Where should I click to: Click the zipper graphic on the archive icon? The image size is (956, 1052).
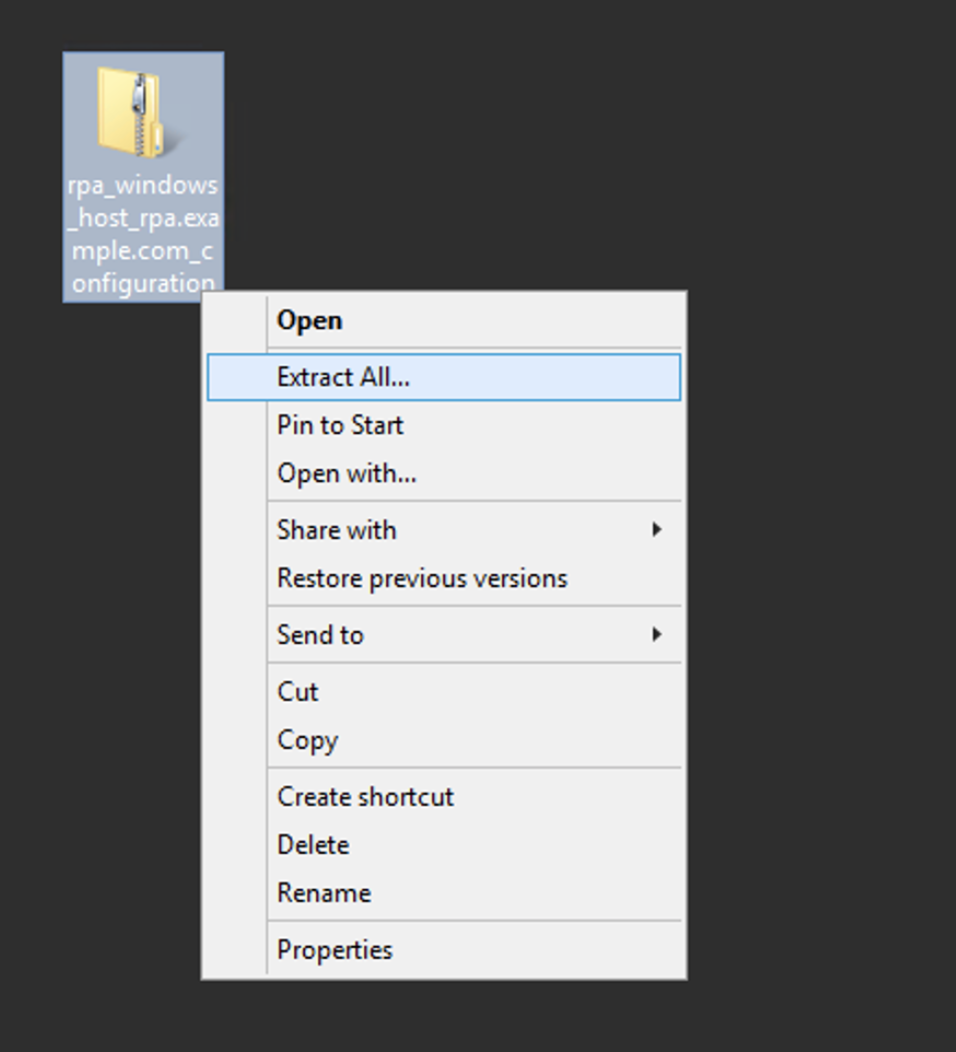[140, 112]
